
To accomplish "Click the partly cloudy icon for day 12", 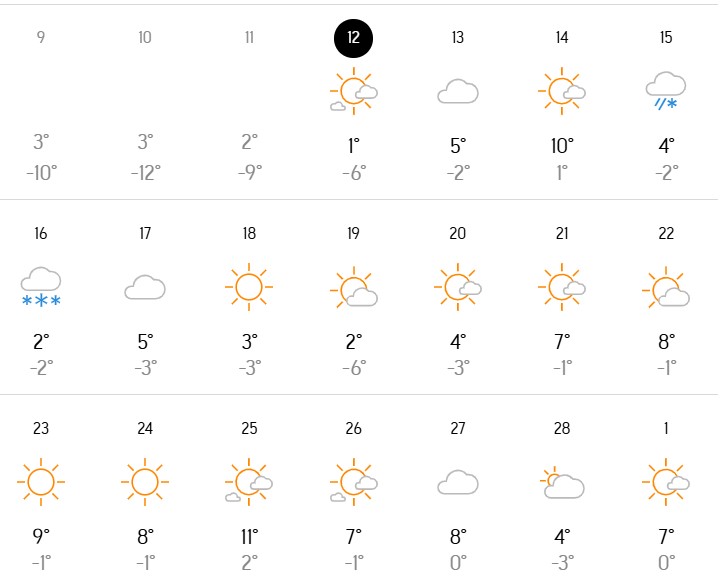I will tap(353, 92).
